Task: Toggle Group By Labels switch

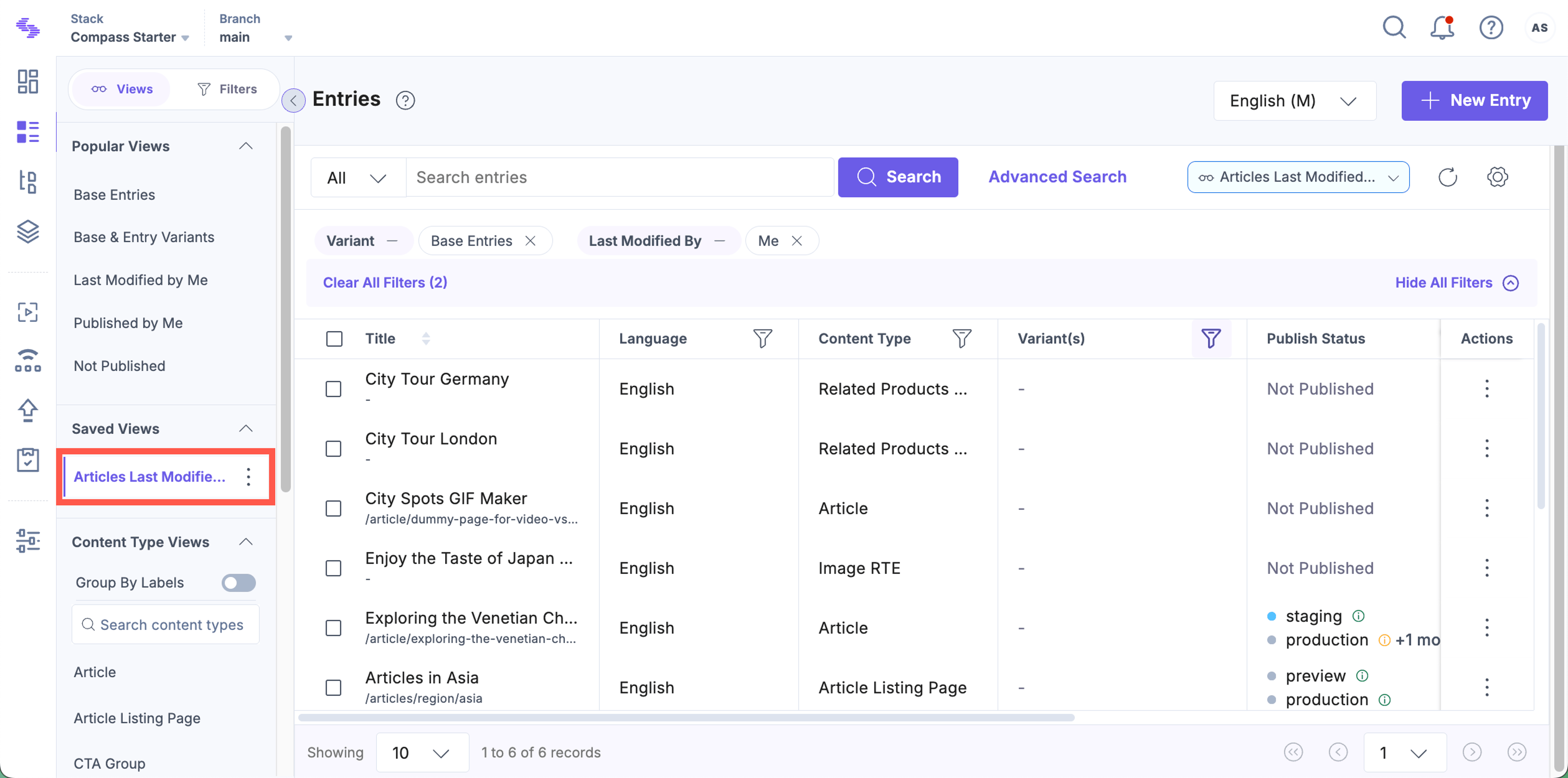Action: (238, 582)
